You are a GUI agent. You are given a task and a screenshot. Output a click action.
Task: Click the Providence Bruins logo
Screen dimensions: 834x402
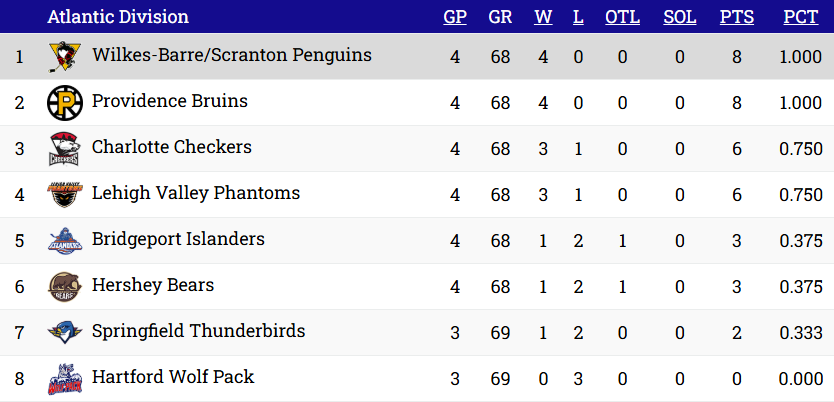pos(63,103)
